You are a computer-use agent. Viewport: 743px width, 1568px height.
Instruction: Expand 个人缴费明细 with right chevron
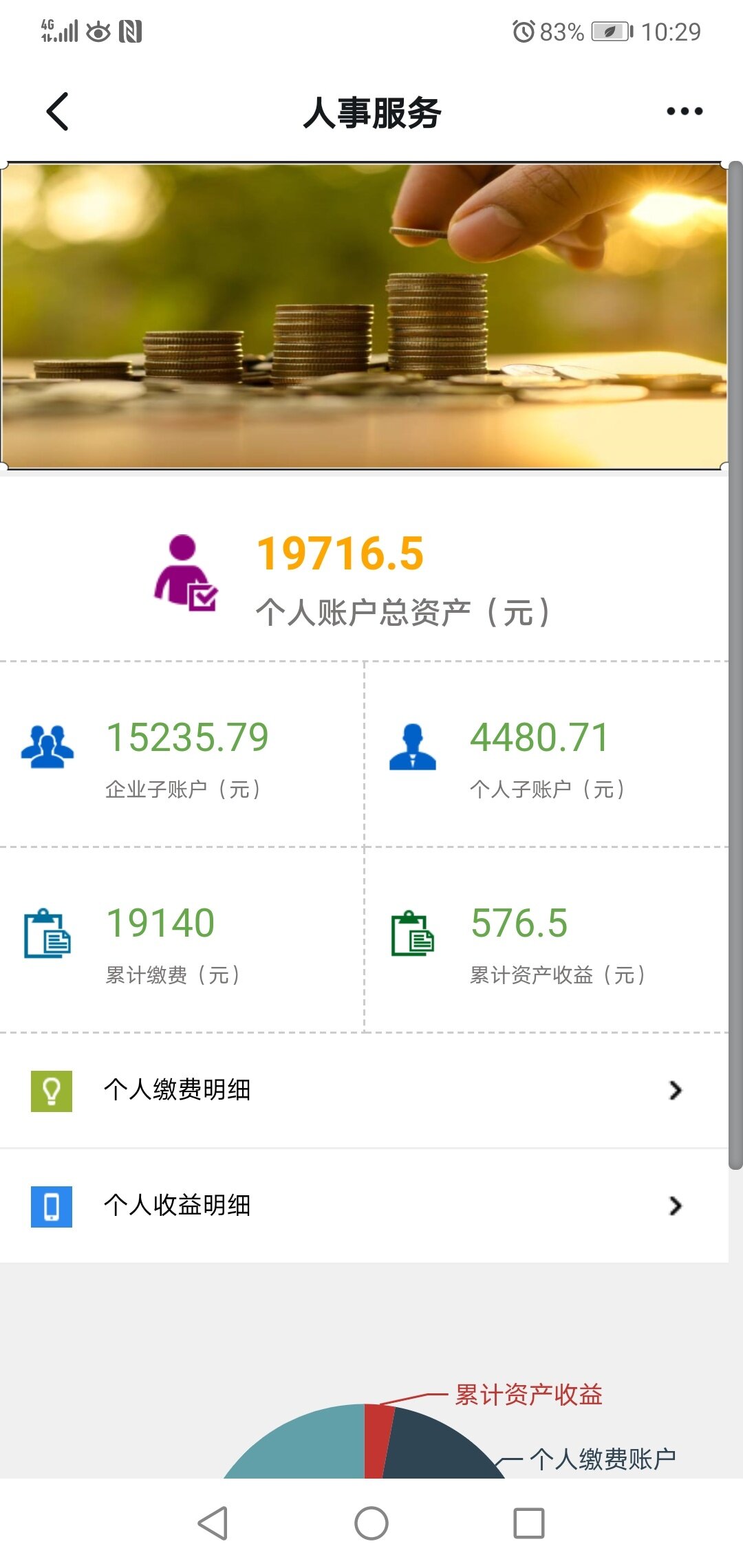(x=675, y=1090)
